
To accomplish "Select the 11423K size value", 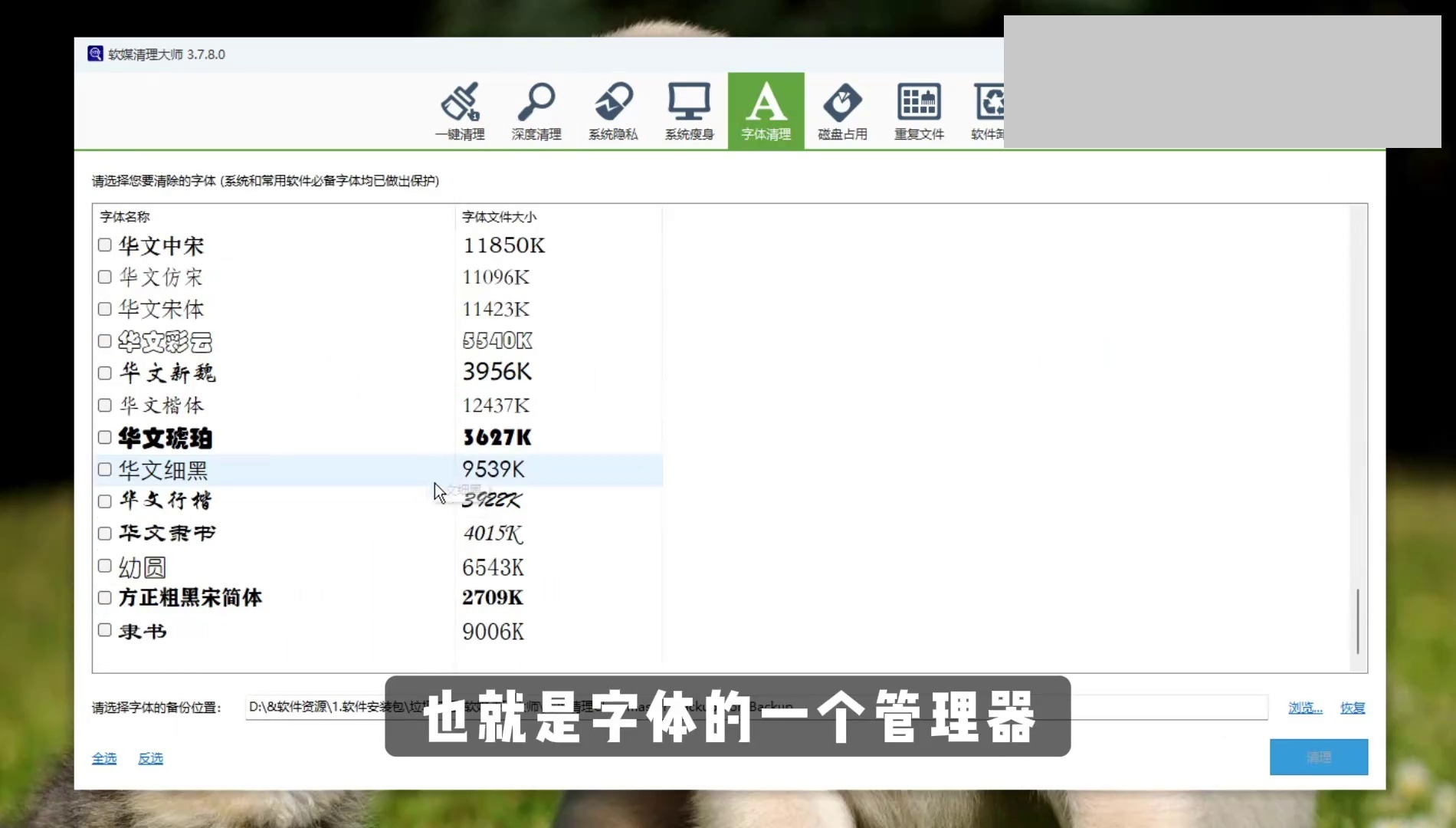I will coord(496,309).
